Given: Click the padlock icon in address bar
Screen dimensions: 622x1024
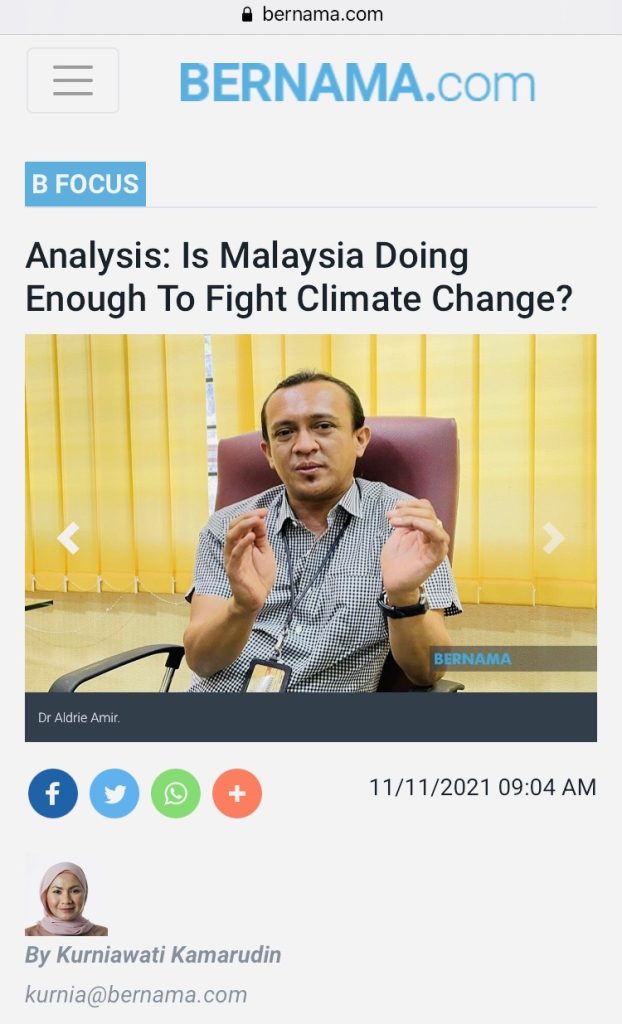Looking at the screenshot, I should [x=248, y=15].
